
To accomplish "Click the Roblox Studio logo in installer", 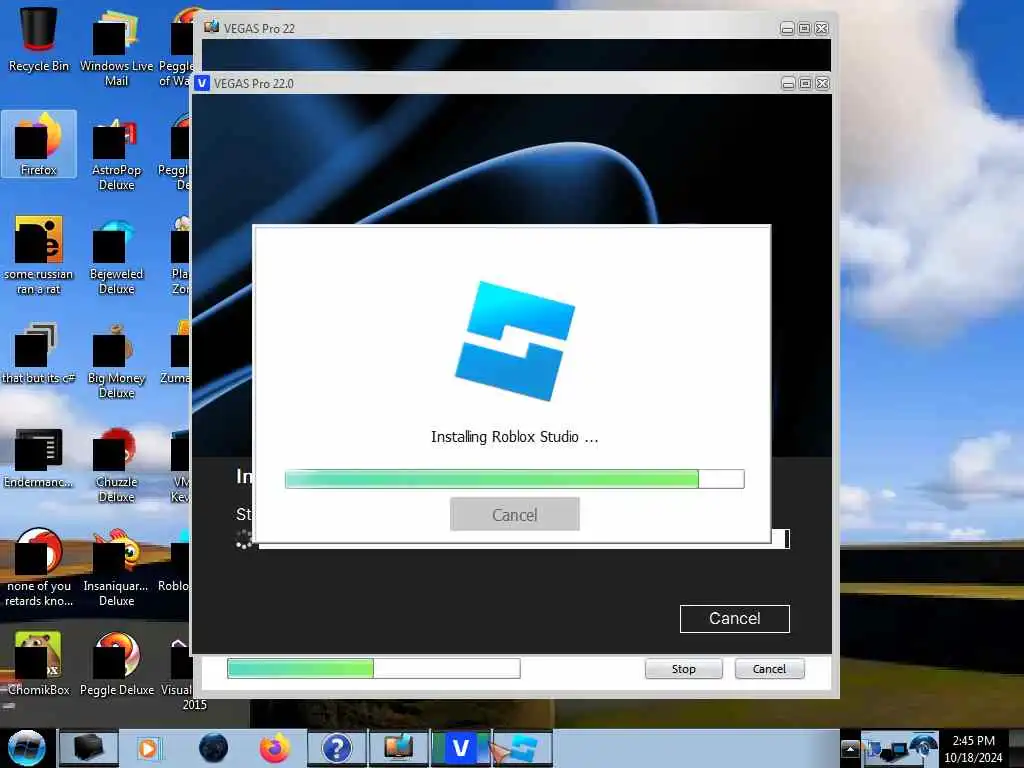I will tap(515, 341).
